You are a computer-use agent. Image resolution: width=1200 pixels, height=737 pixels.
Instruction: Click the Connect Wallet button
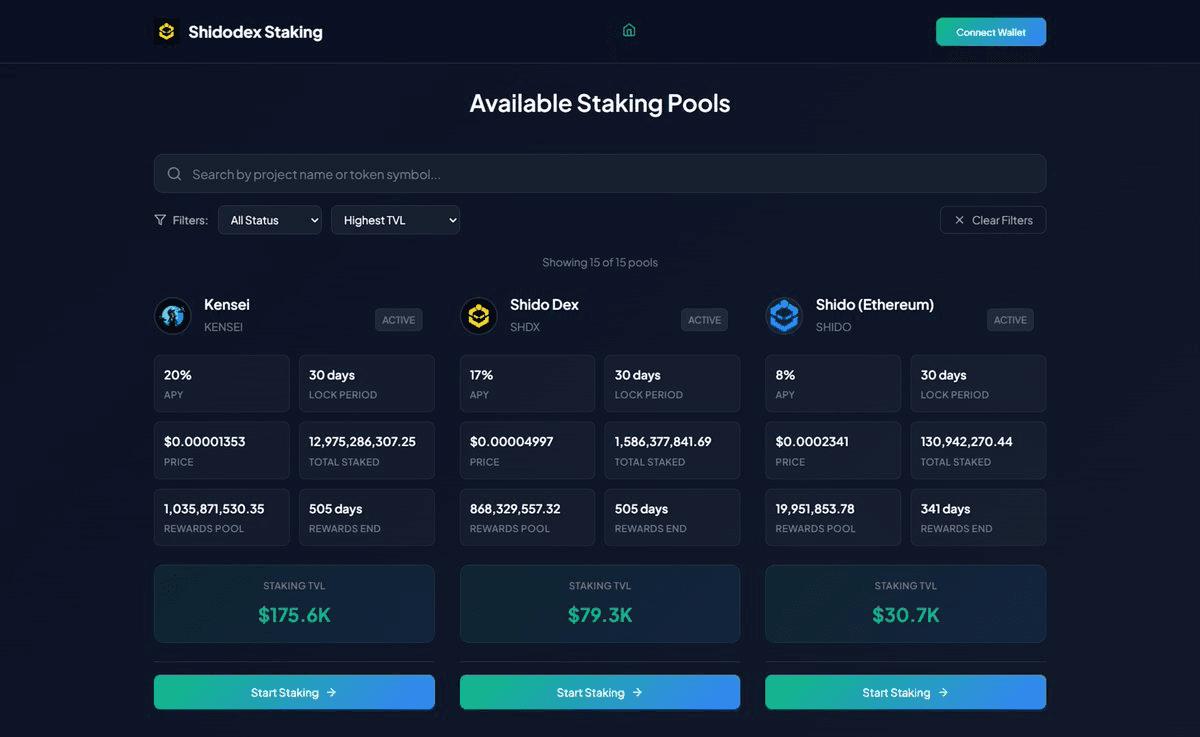[990, 32]
